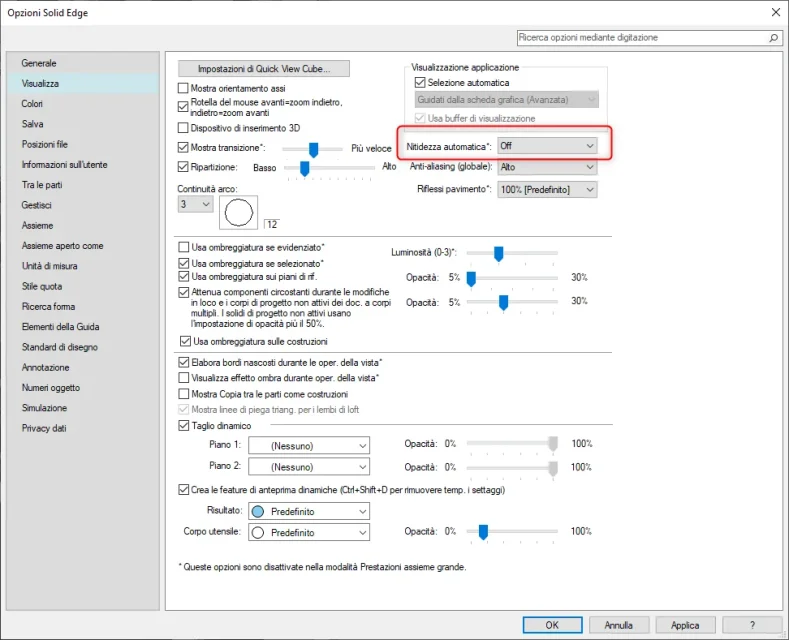Enable Mostra orientamento assi checkbox
789x640 pixels.
(183, 88)
